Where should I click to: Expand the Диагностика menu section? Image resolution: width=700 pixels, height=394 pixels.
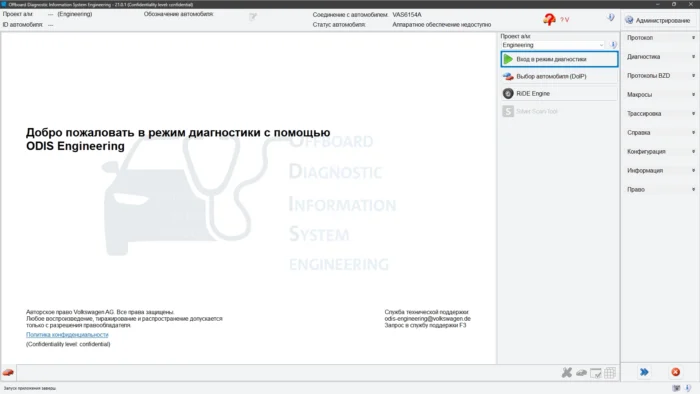(660, 57)
